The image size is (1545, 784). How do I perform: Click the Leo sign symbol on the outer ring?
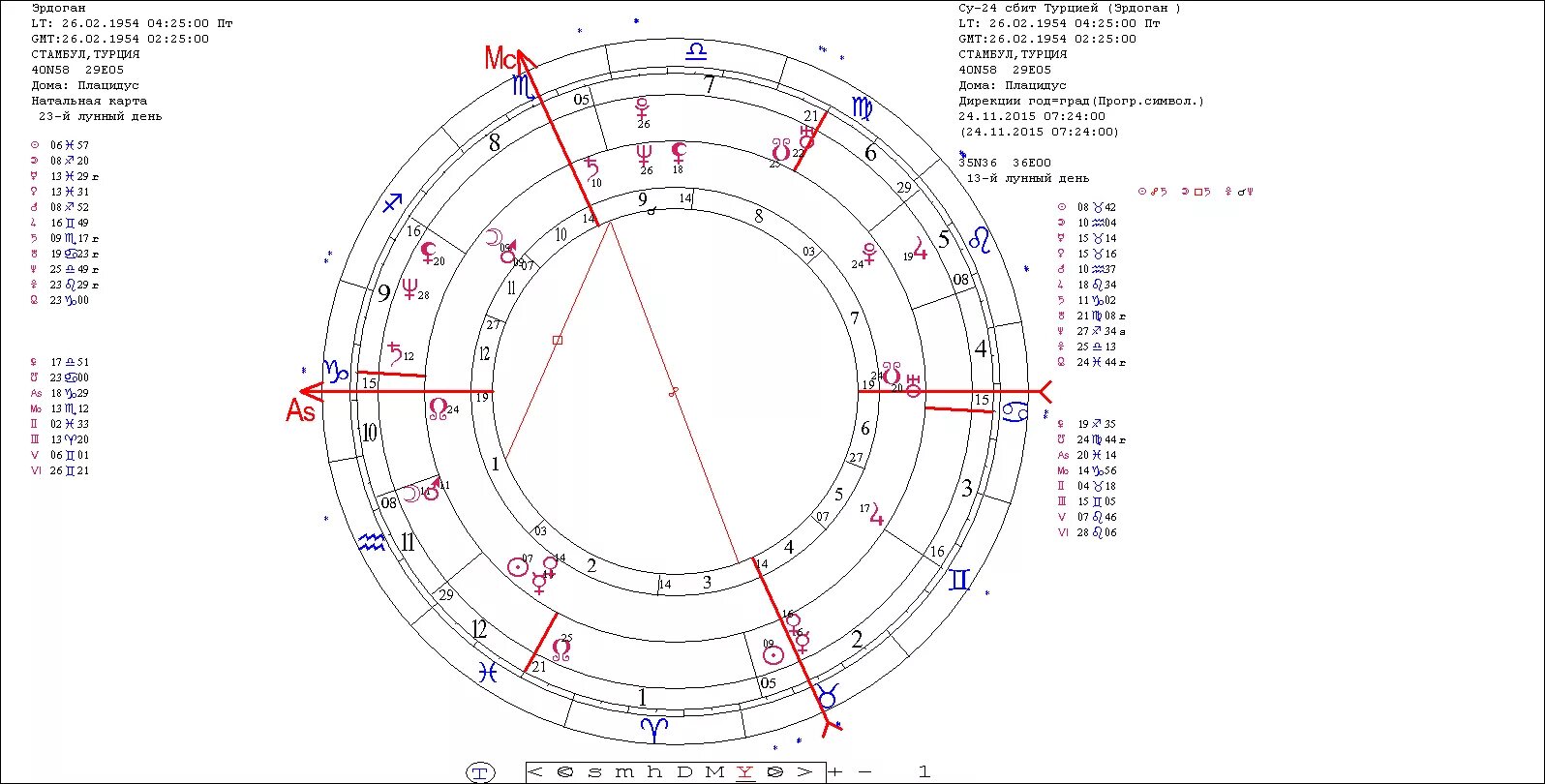tap(980, 239)
